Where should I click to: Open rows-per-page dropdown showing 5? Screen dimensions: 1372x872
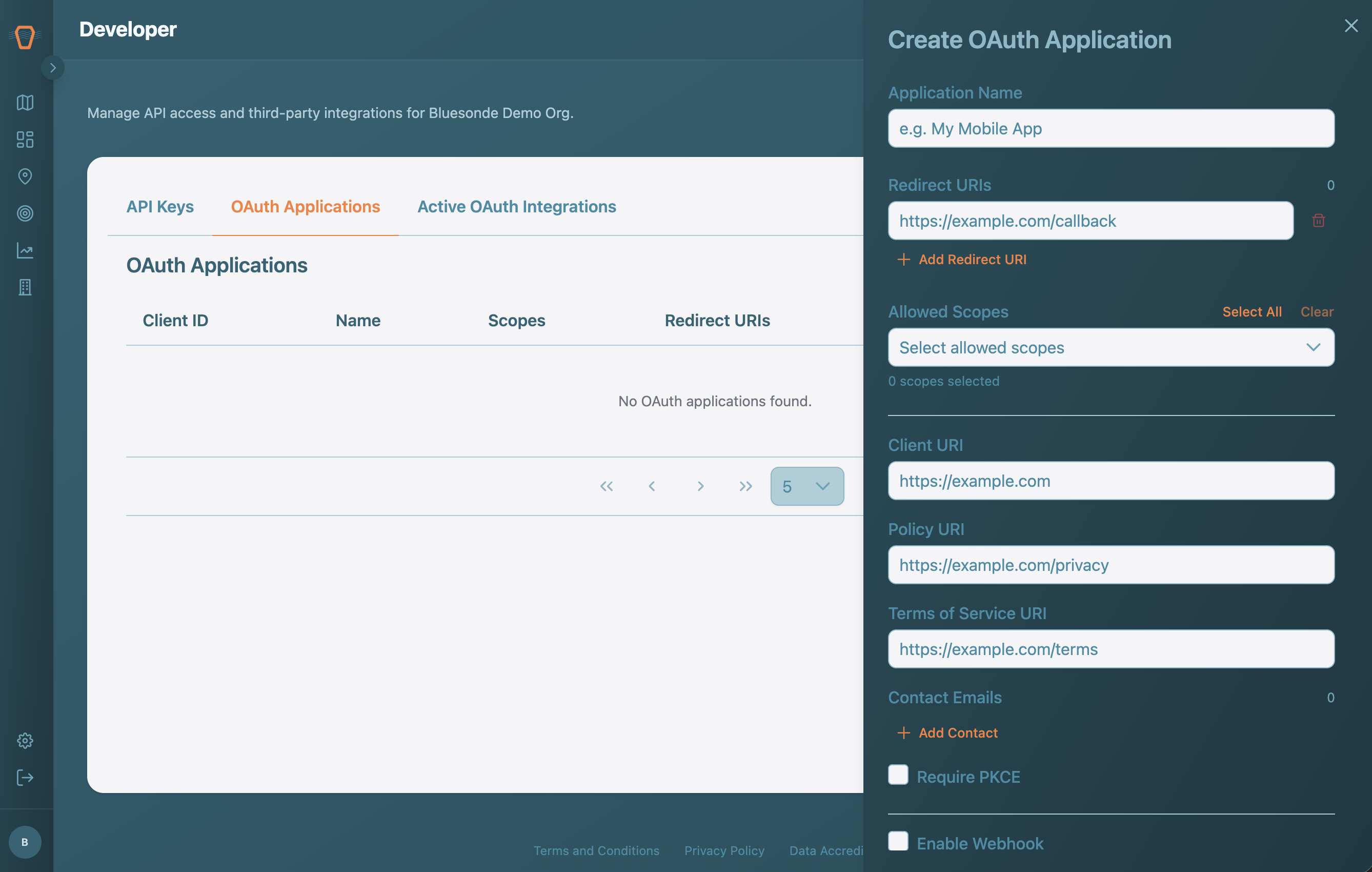coord(808,486)
